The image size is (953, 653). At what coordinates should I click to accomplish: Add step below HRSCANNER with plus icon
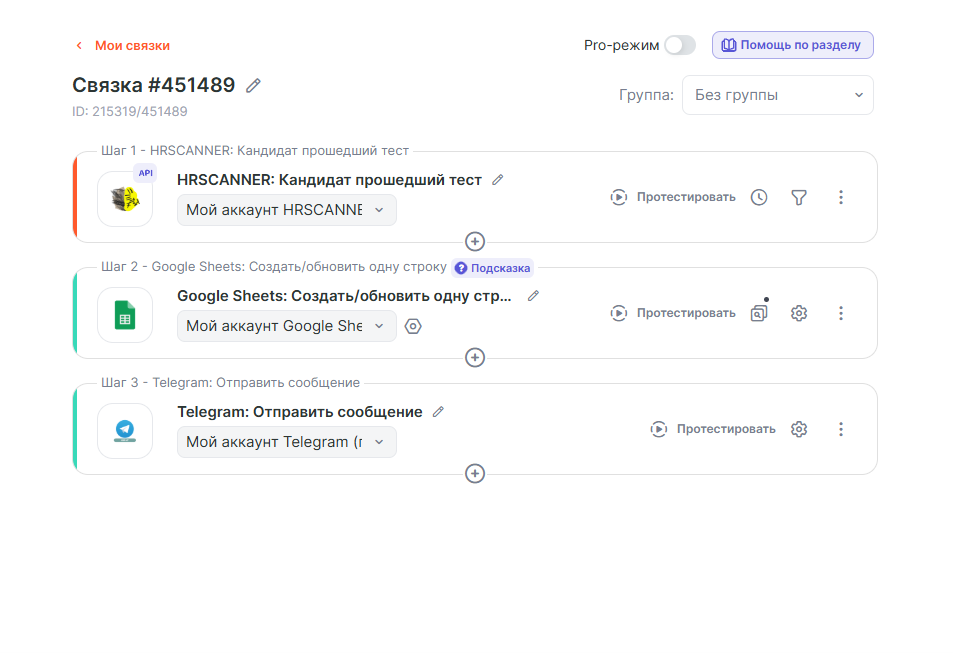click(x=475, y=242)
